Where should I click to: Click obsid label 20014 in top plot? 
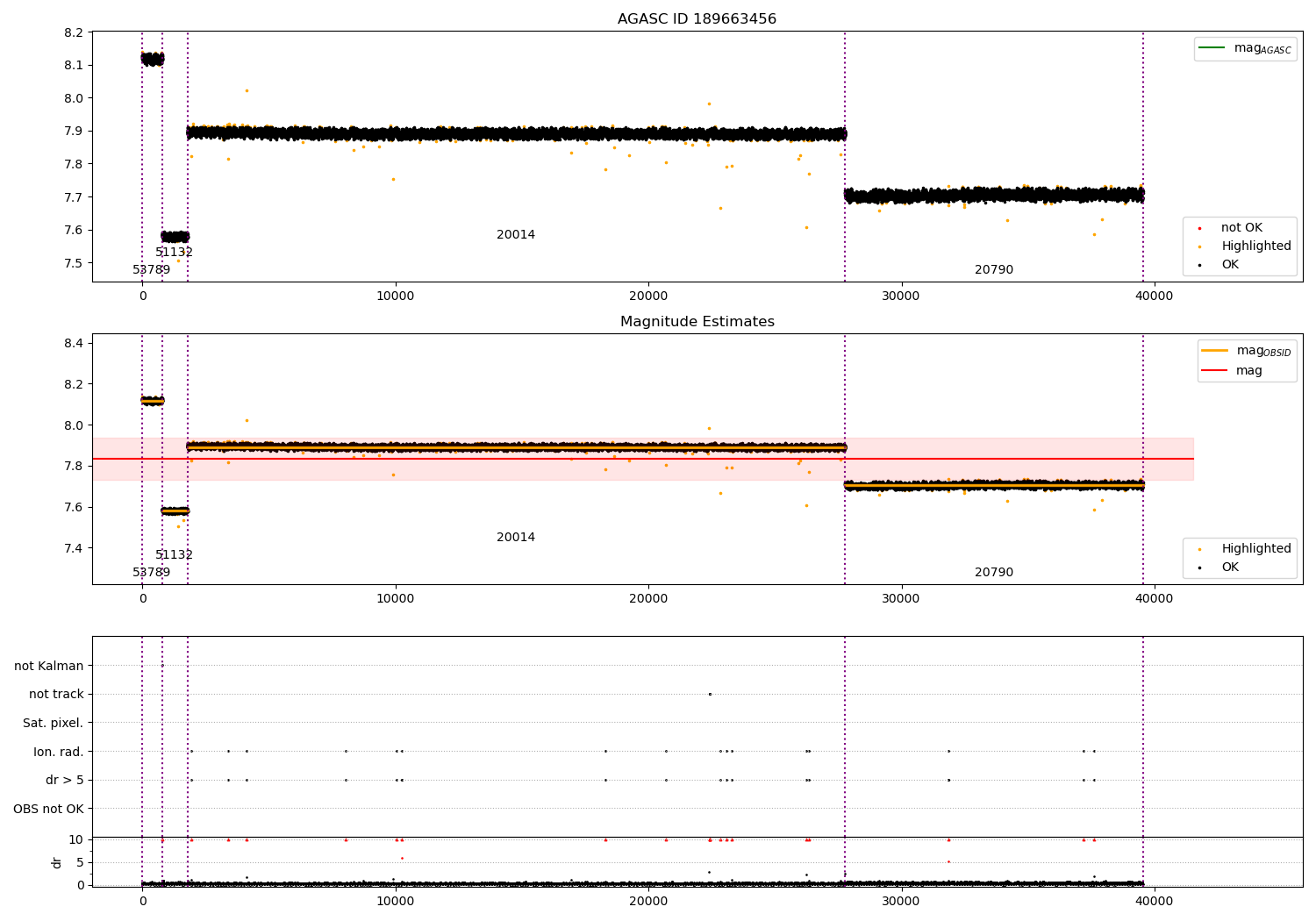click(x=516, y=235)
